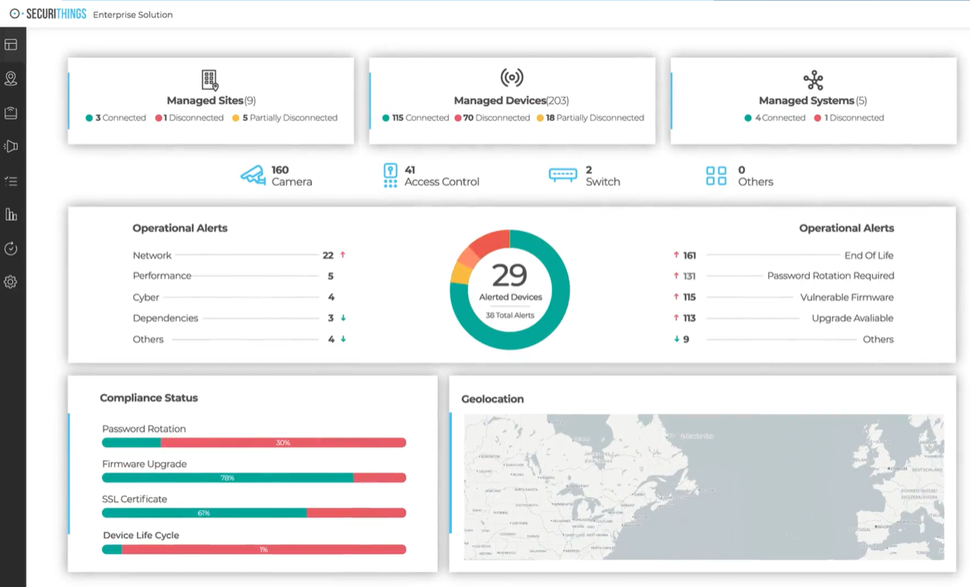
Task: Click the green down arrow beside Dependencies
Action: [x=343, y=318]
